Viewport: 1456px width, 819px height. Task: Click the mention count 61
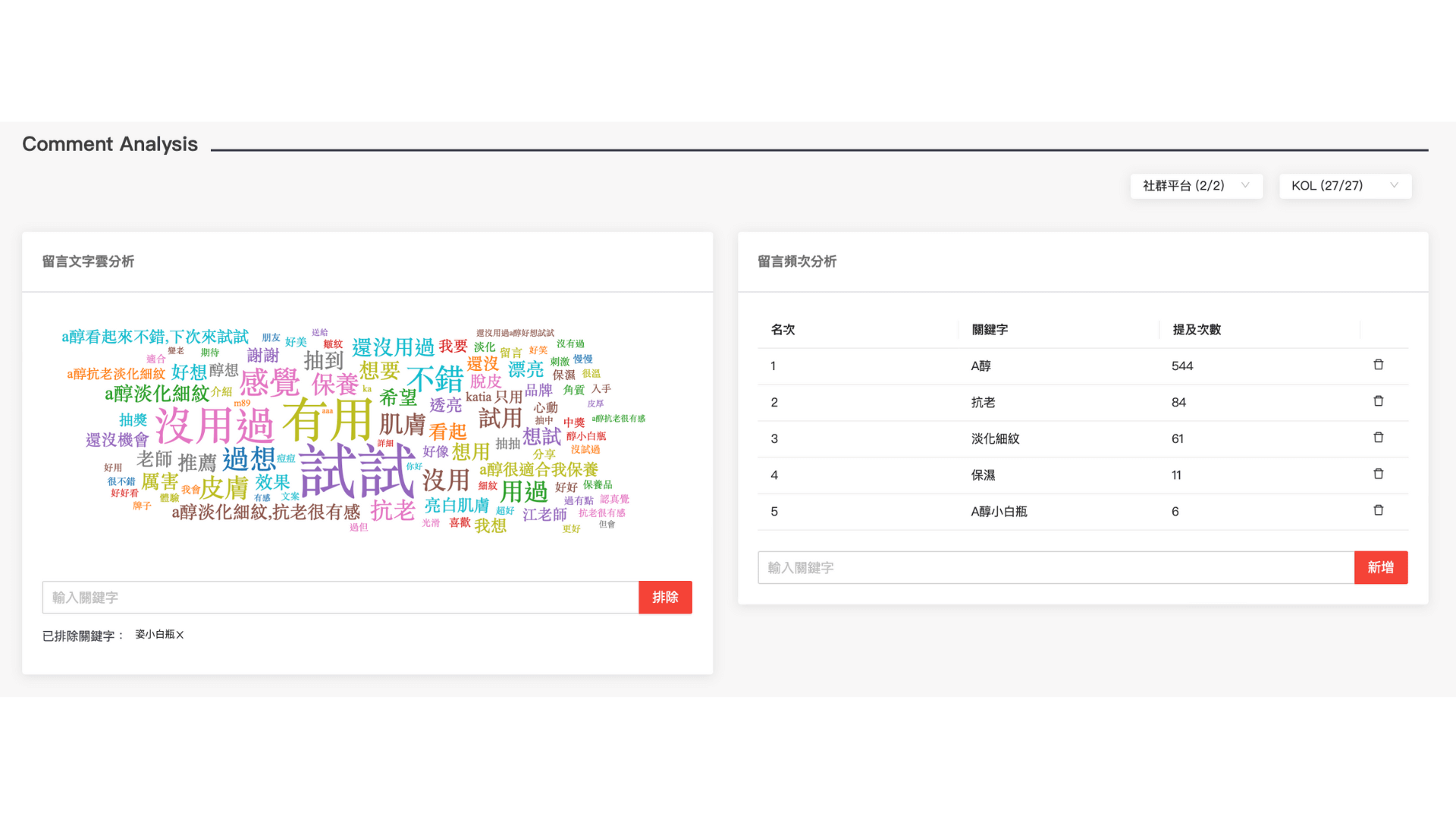(1178, 439)
